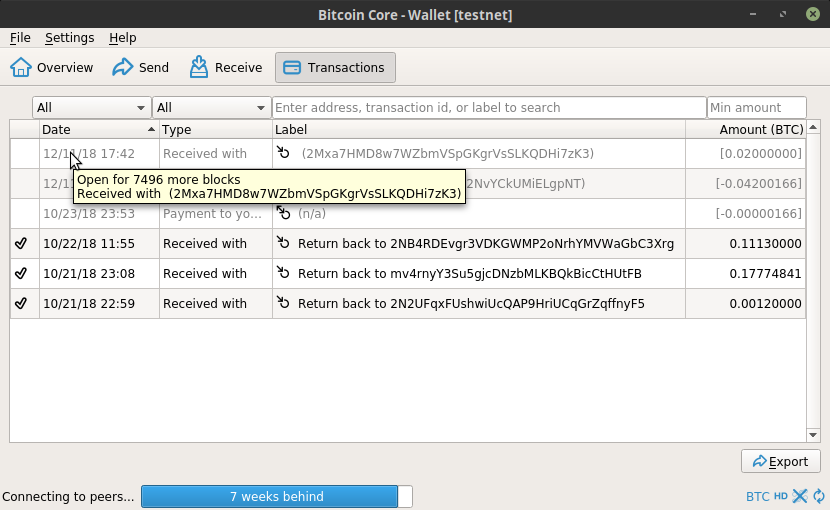This screenshot has width=830, height=510.
Task: Open the File menu
Action: (x=20, y=38)
